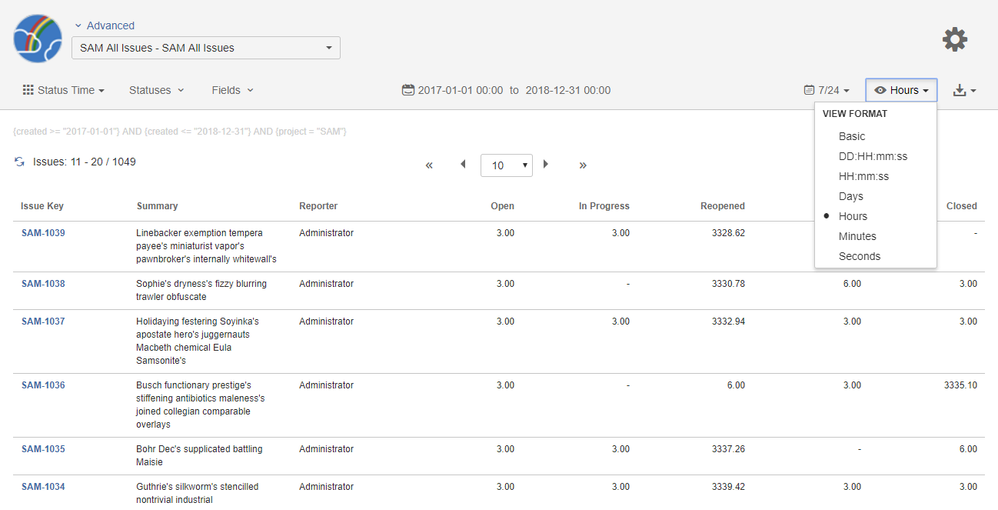Go to first page of results

[x=429, y=165]
